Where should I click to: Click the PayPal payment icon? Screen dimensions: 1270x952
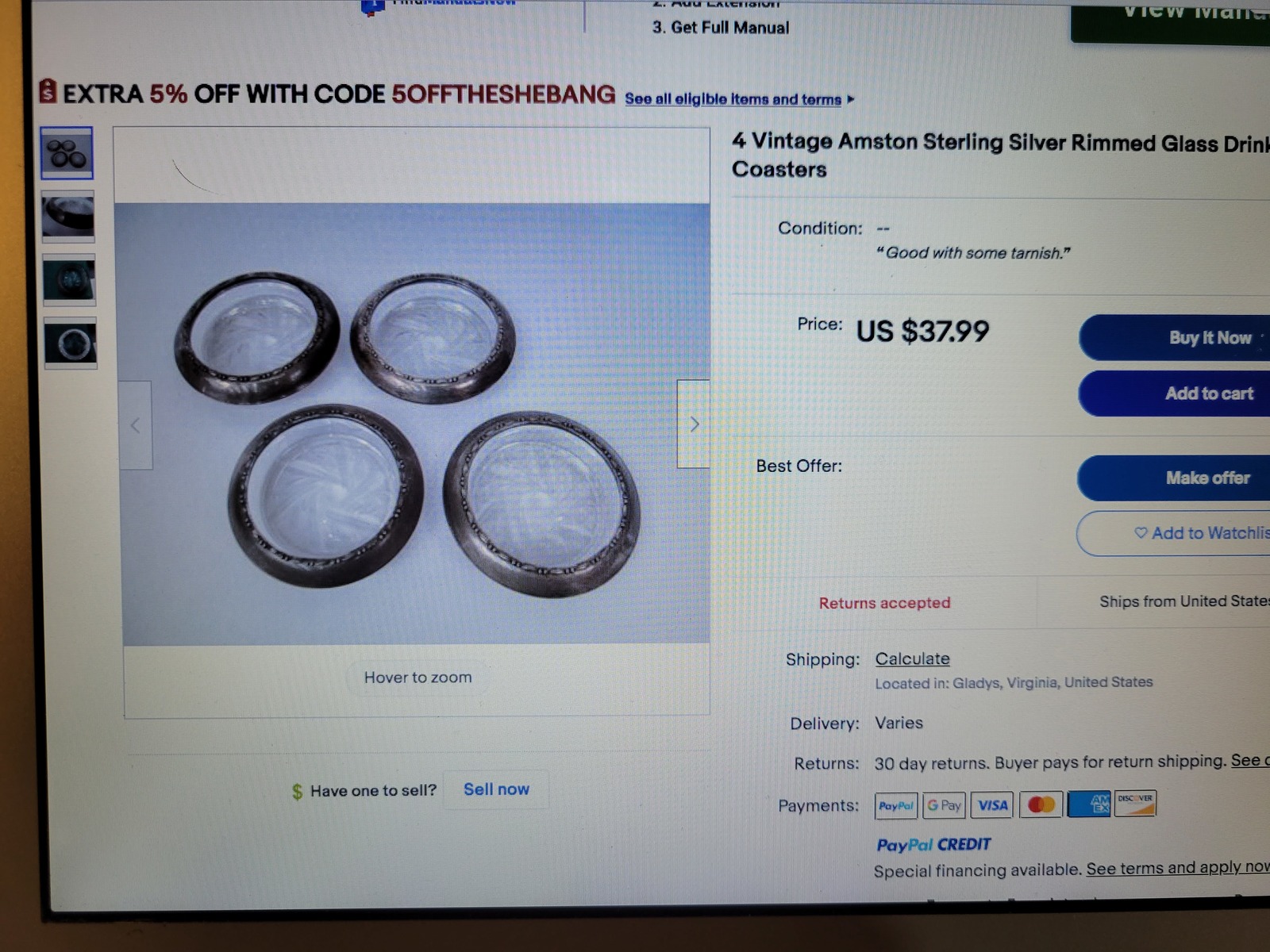pos(896,805)
